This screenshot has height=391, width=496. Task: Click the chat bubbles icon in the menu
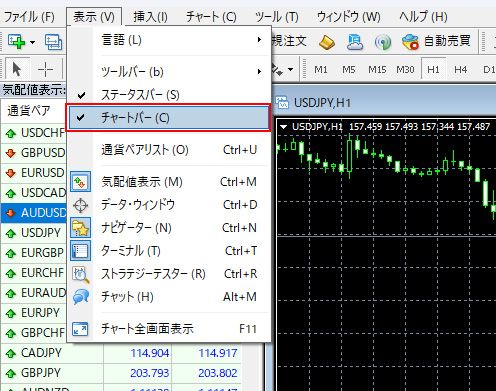[x=80, y=297]
